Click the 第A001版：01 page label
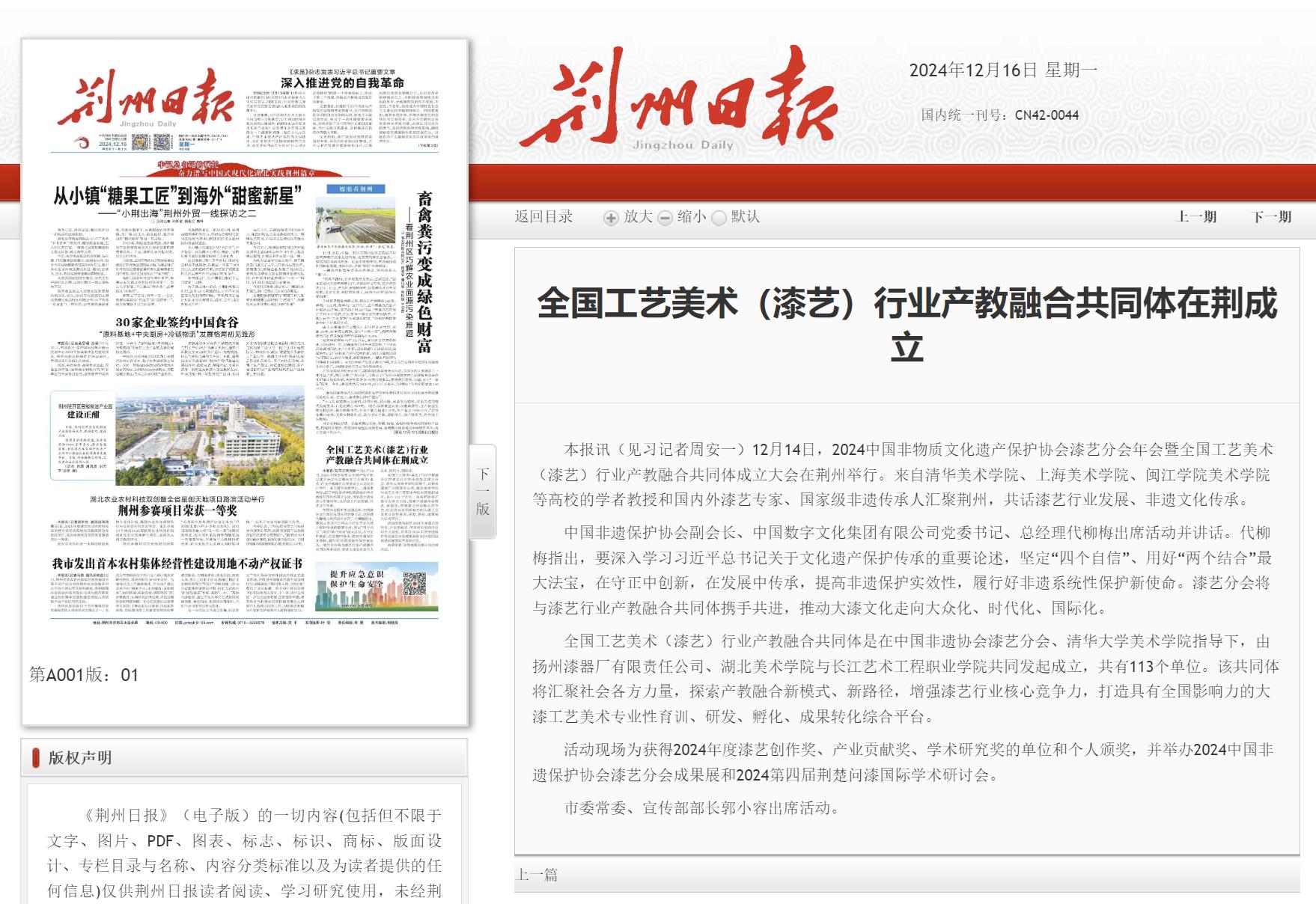Image resolution: width=1316 pixels, height=904 pixels. click(84, 675)
